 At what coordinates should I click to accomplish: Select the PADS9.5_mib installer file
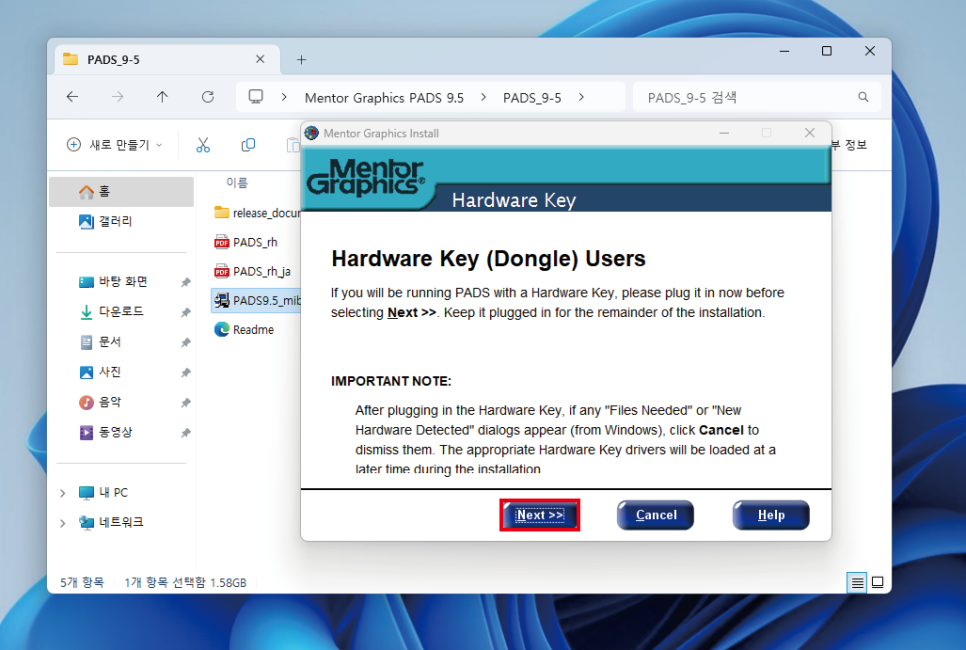pyautogui.click(x=257, y=301)
